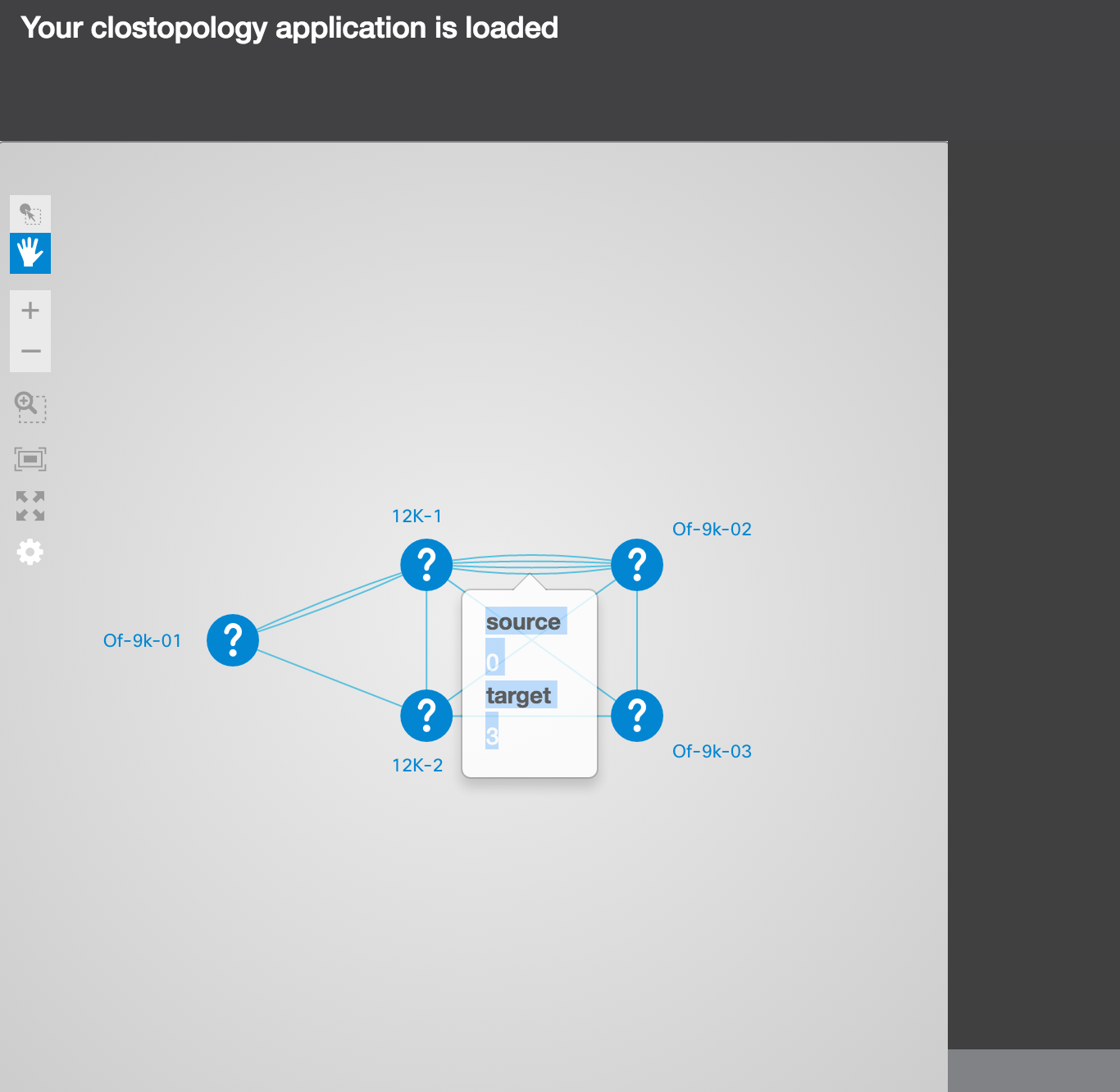Click the 12K-2 node label

tap(417, 765)
